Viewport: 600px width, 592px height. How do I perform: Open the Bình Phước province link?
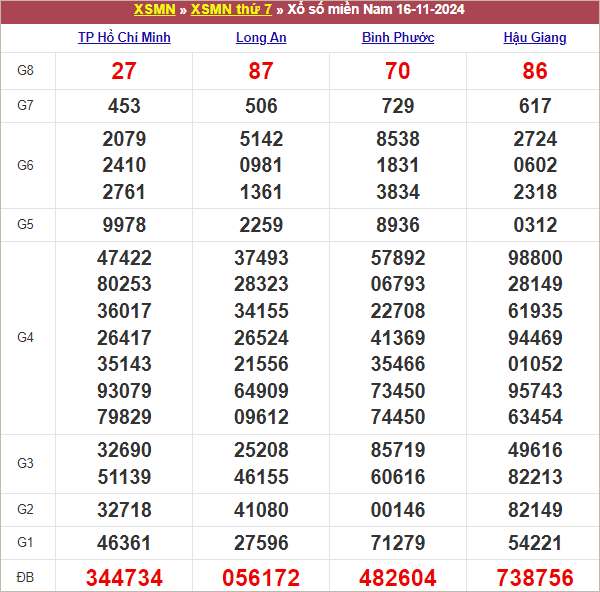(398, 38)
